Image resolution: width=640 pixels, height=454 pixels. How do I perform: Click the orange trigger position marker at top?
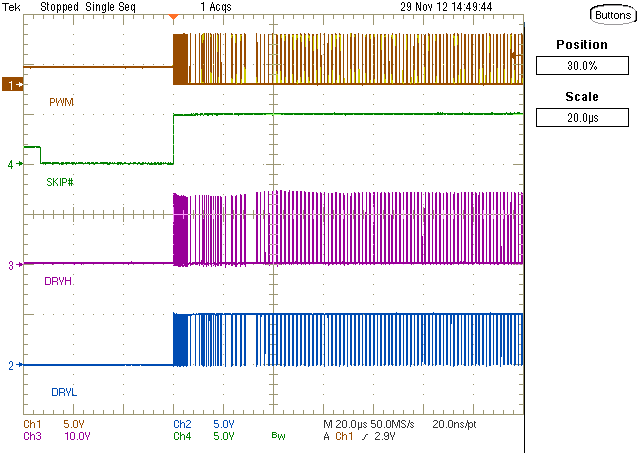(x=174, y=17)
